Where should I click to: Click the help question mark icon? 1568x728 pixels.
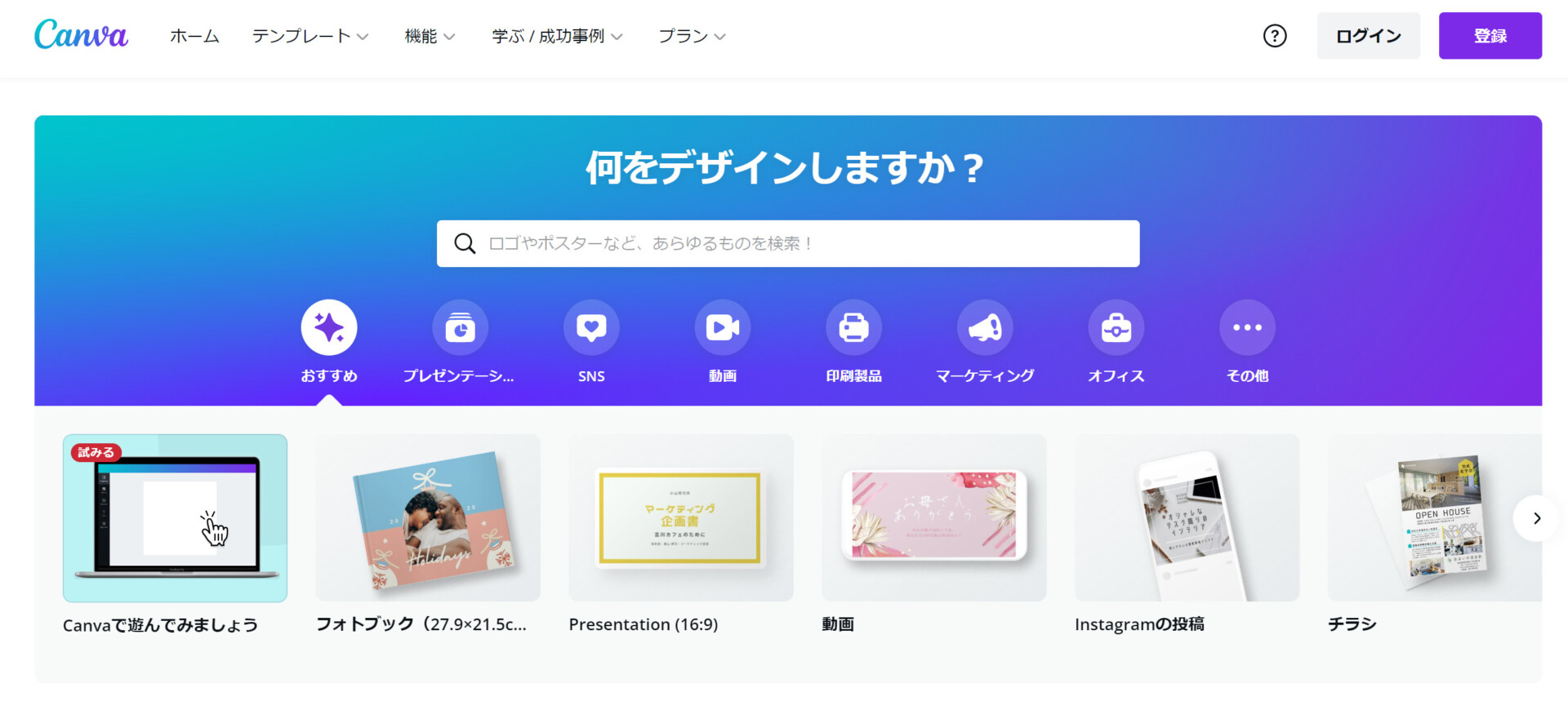tap(1275, 36)
